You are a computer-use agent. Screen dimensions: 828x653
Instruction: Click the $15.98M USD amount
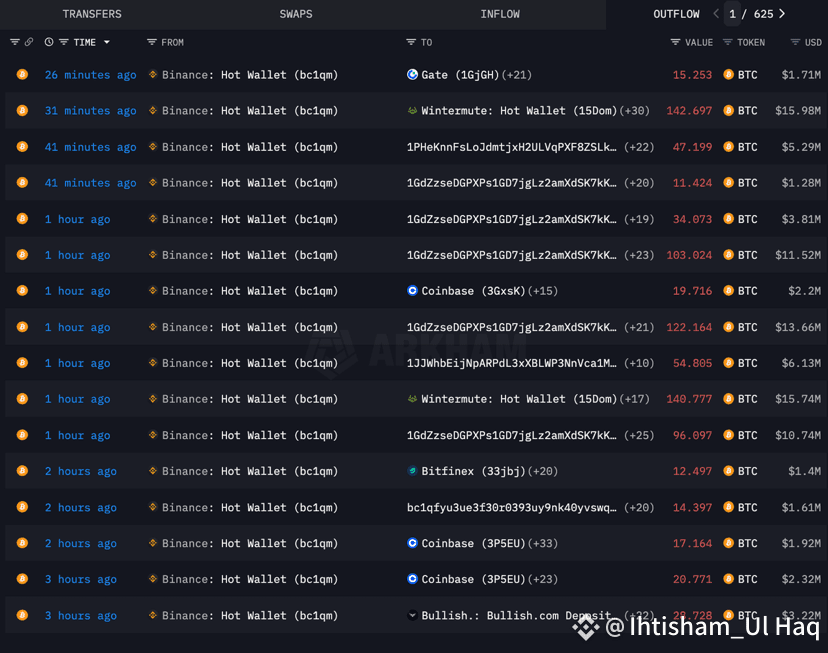click(x=798, y=111)
